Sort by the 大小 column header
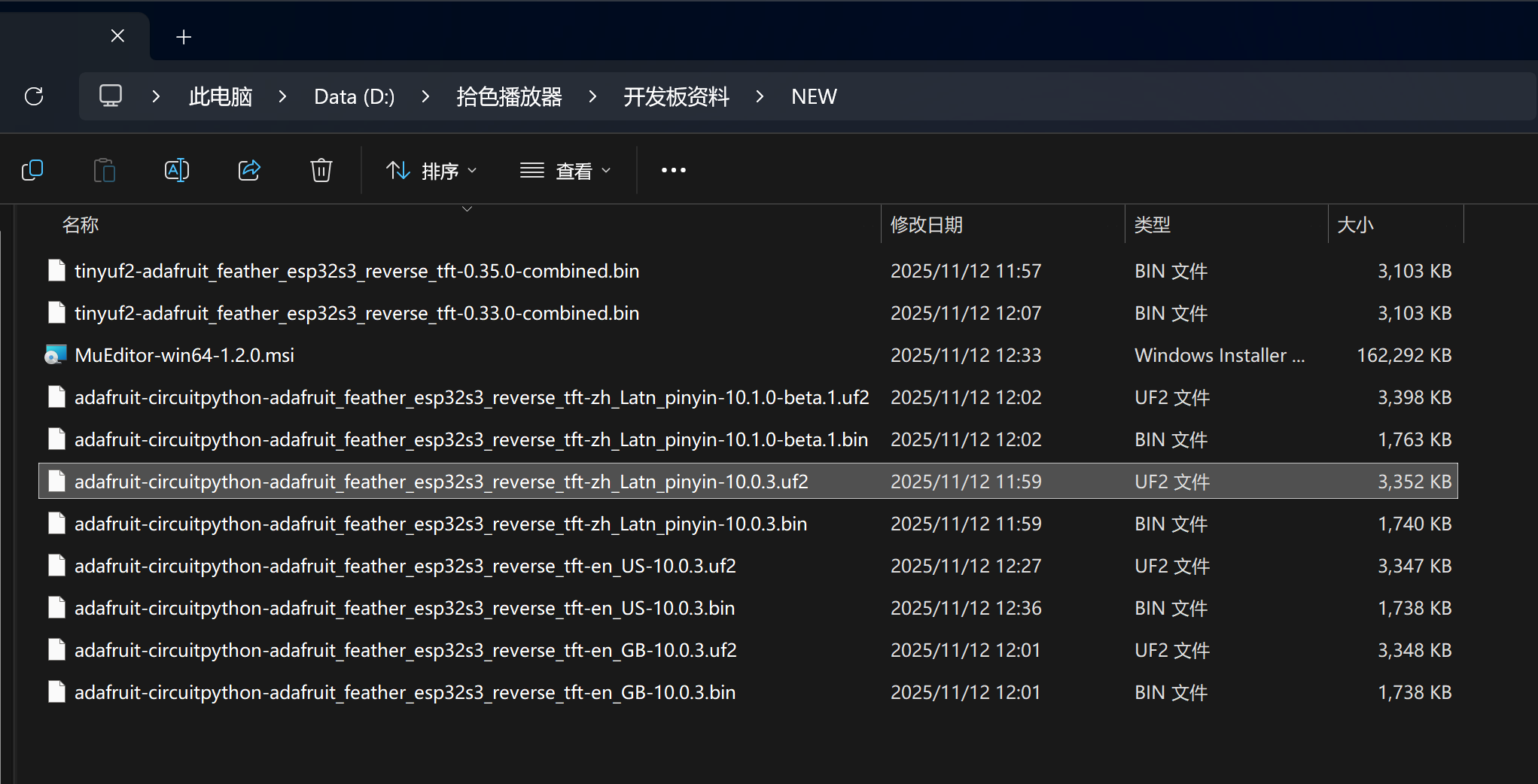 point(1355,225)
